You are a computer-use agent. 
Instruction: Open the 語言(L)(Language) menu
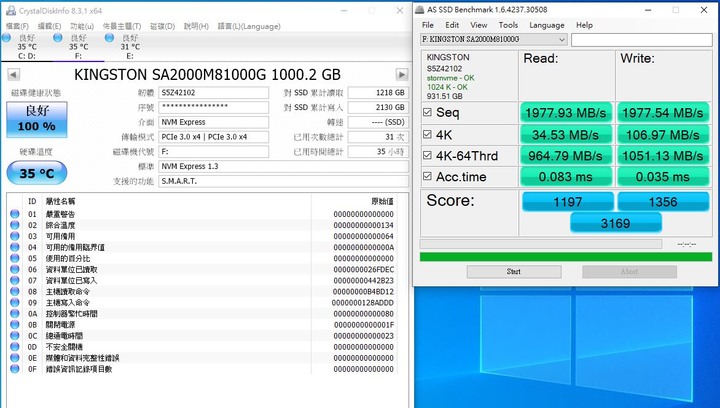pyautogui.click(x=249, y=26)
